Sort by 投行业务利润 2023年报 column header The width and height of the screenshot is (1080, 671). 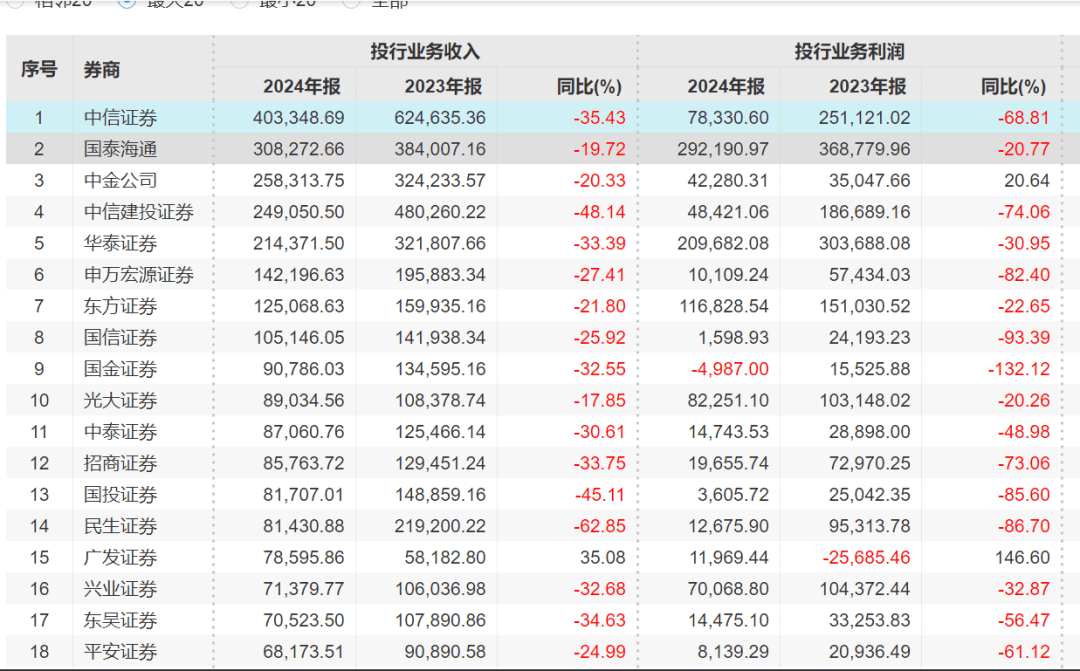(870, 86)
